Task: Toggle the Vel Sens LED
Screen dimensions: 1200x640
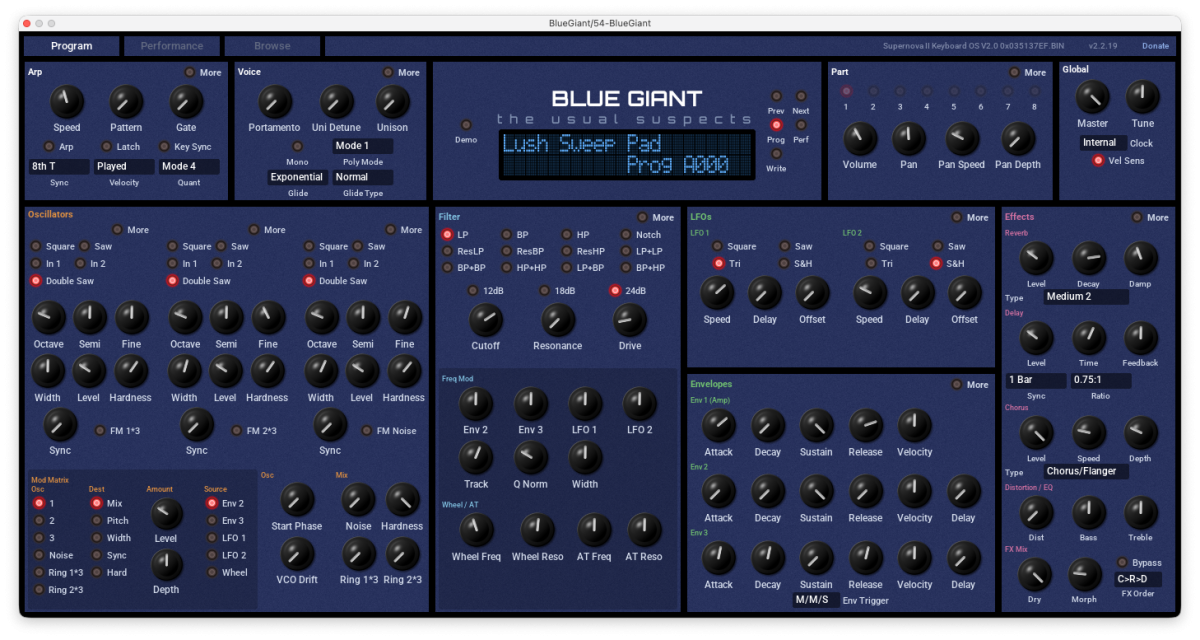Action: pos(1098,160)
